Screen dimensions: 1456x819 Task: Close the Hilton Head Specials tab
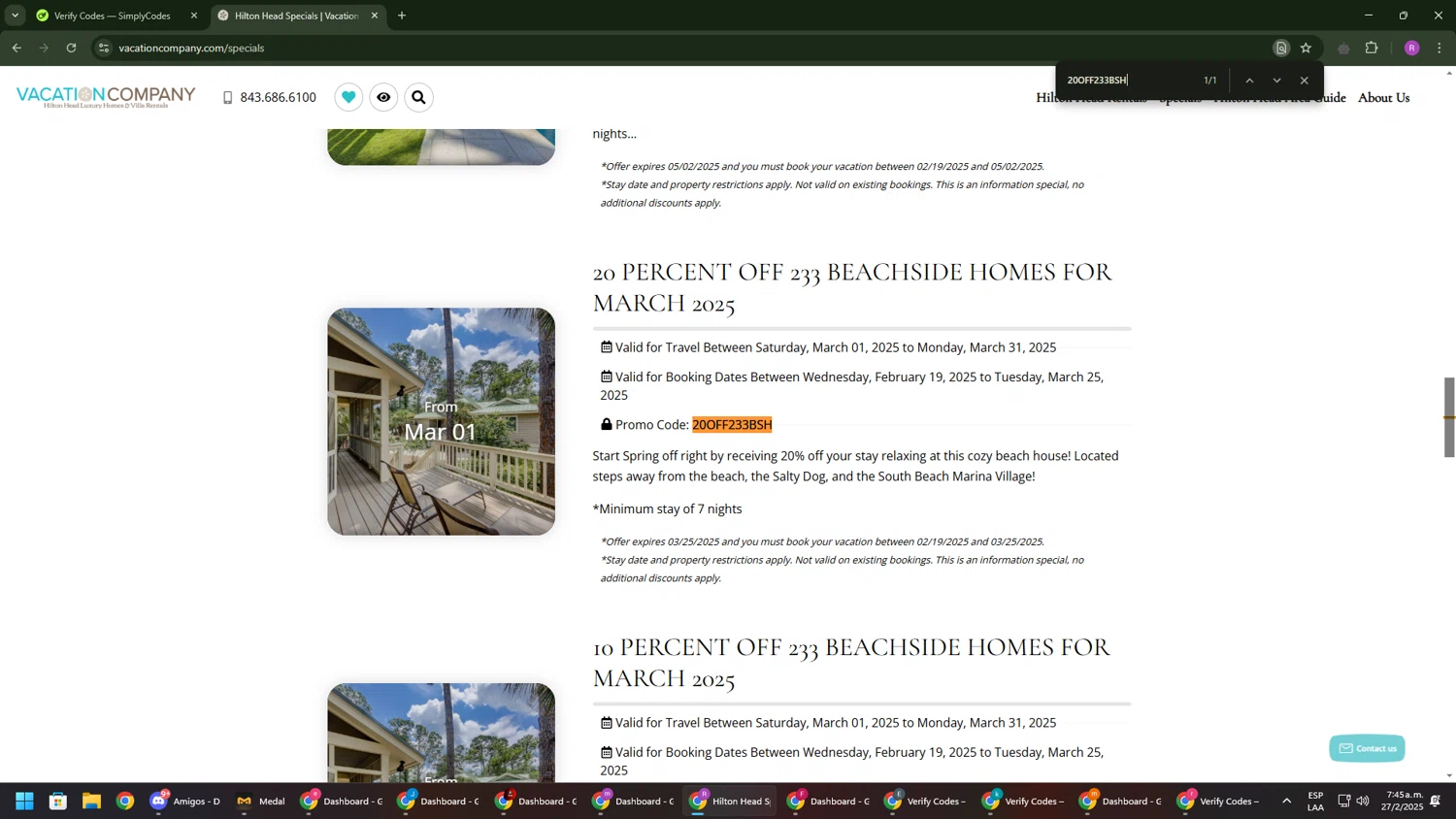(375, 16)
